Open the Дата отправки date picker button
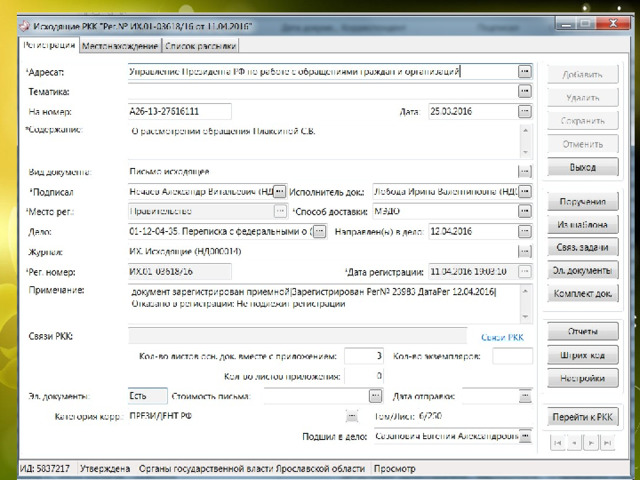The image size is (640, 480). click(x=524, y=396)
